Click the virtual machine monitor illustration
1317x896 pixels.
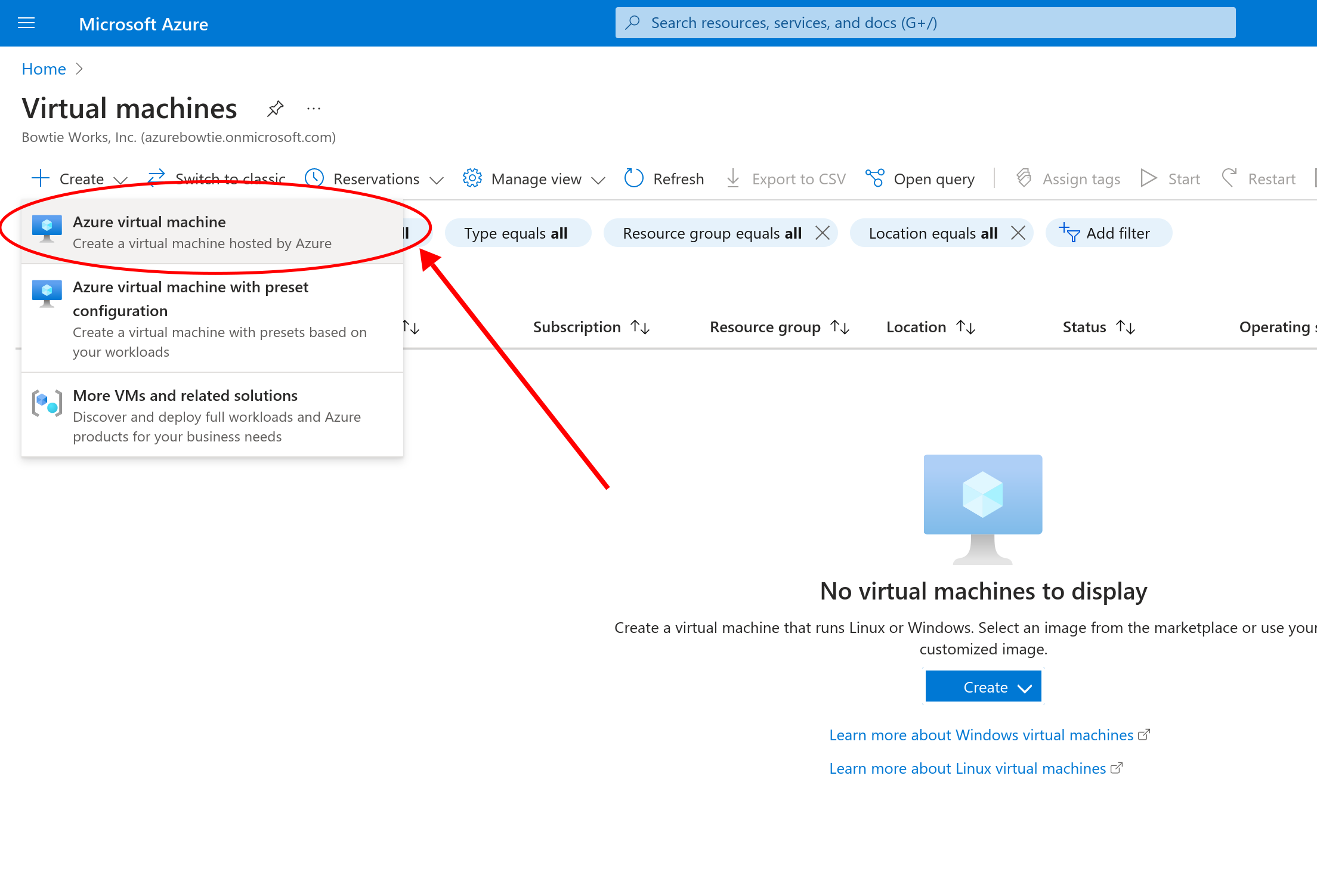click(983, 509)
